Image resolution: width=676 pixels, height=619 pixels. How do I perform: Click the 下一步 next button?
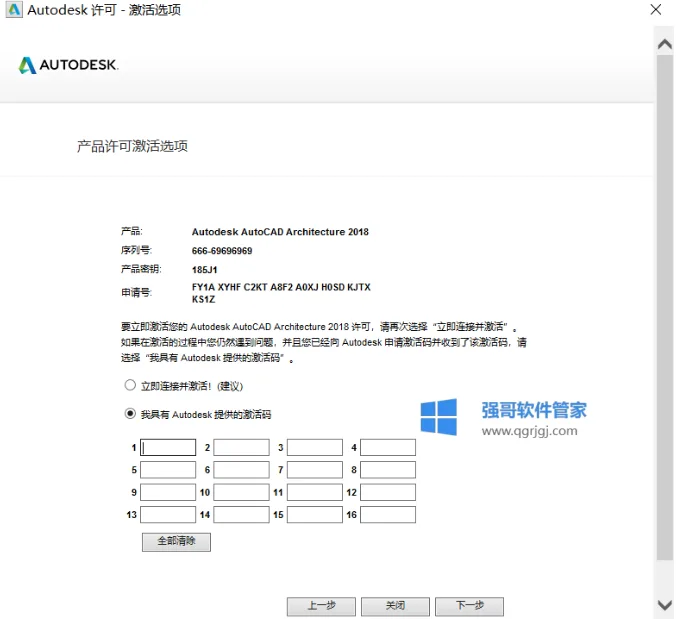(x=469, y=606)
